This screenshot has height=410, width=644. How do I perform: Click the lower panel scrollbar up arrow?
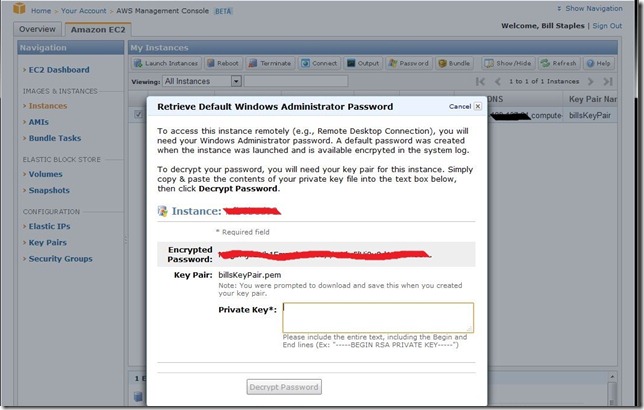click(x=612, y=377)
